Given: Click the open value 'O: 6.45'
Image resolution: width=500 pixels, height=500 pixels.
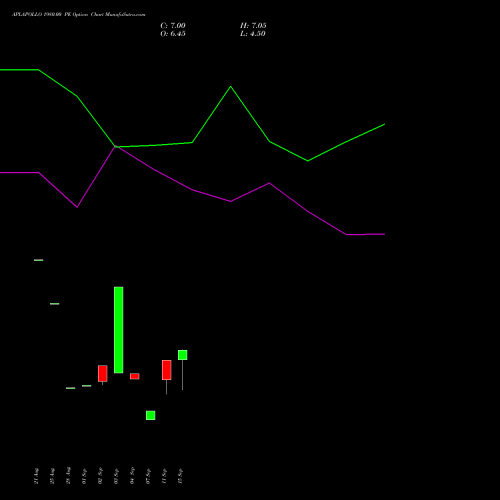Looking at the screenshot, I should [x=173, y=34].
